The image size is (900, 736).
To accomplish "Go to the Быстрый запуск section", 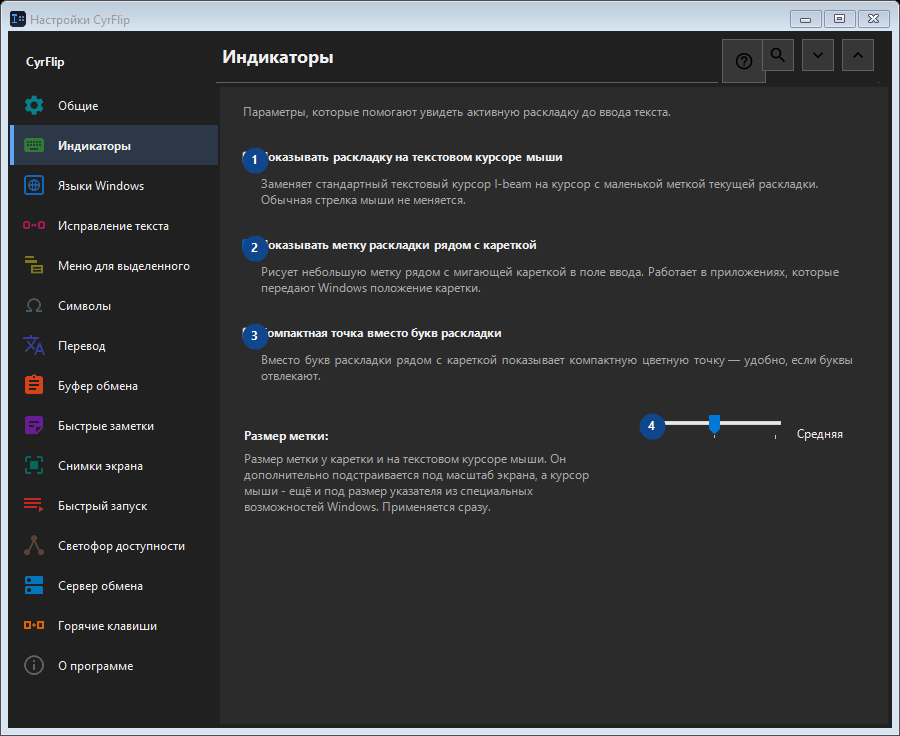I will (x=114, y=506).
